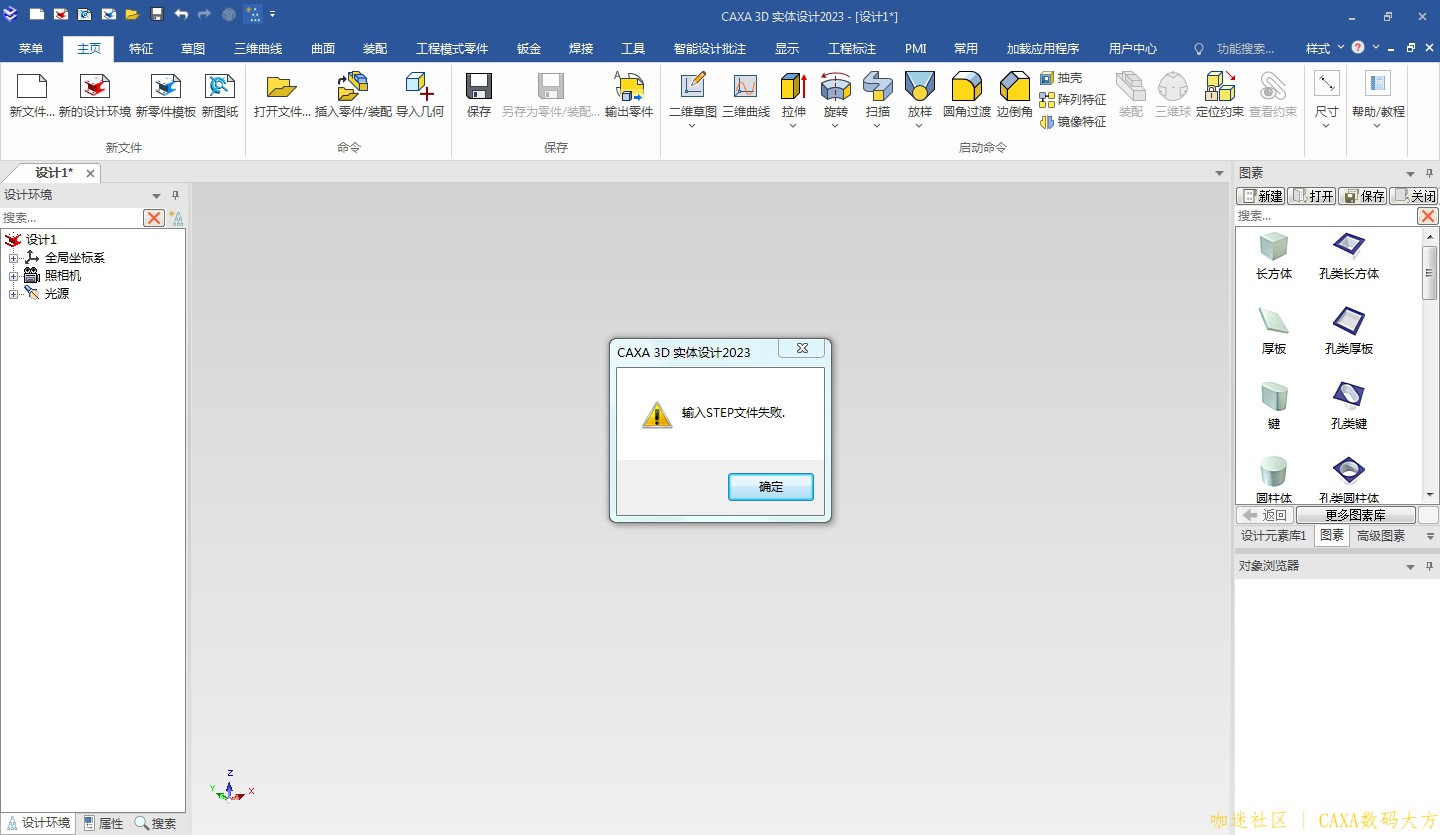This screenshot has width=1440, height=835.
Task: Close the STEP import failure dialog
Action: 802,349
